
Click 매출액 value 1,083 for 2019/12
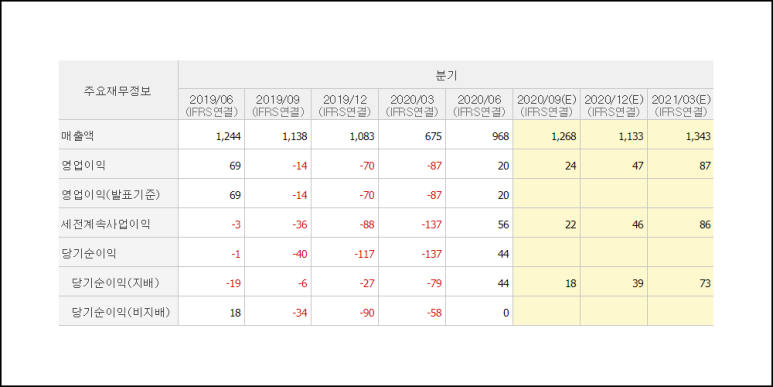click(362, 137)
